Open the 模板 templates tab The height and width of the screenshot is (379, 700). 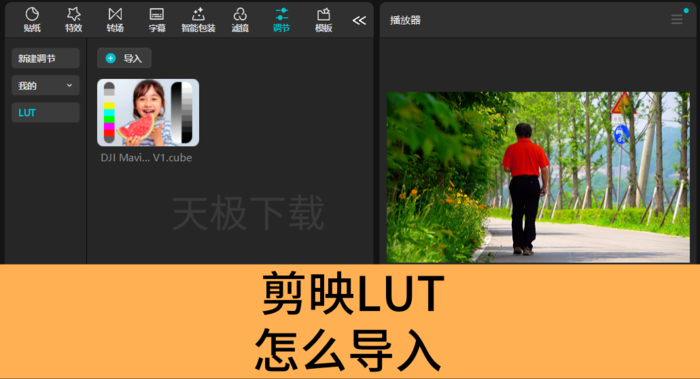point(323,20)
